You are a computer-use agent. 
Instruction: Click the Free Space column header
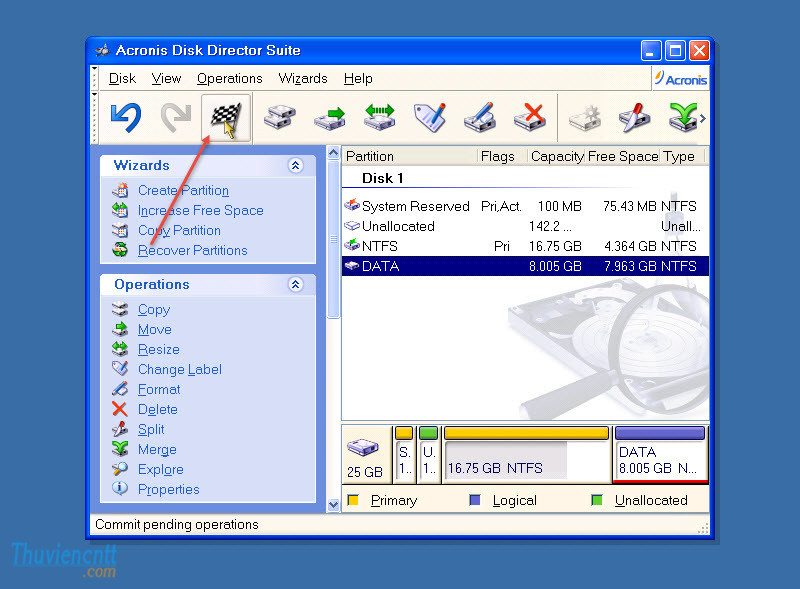point(623,156)
